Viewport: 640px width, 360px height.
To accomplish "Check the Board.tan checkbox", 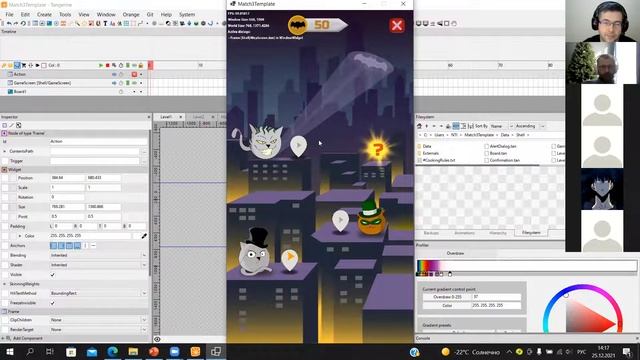I will point(487,153).
